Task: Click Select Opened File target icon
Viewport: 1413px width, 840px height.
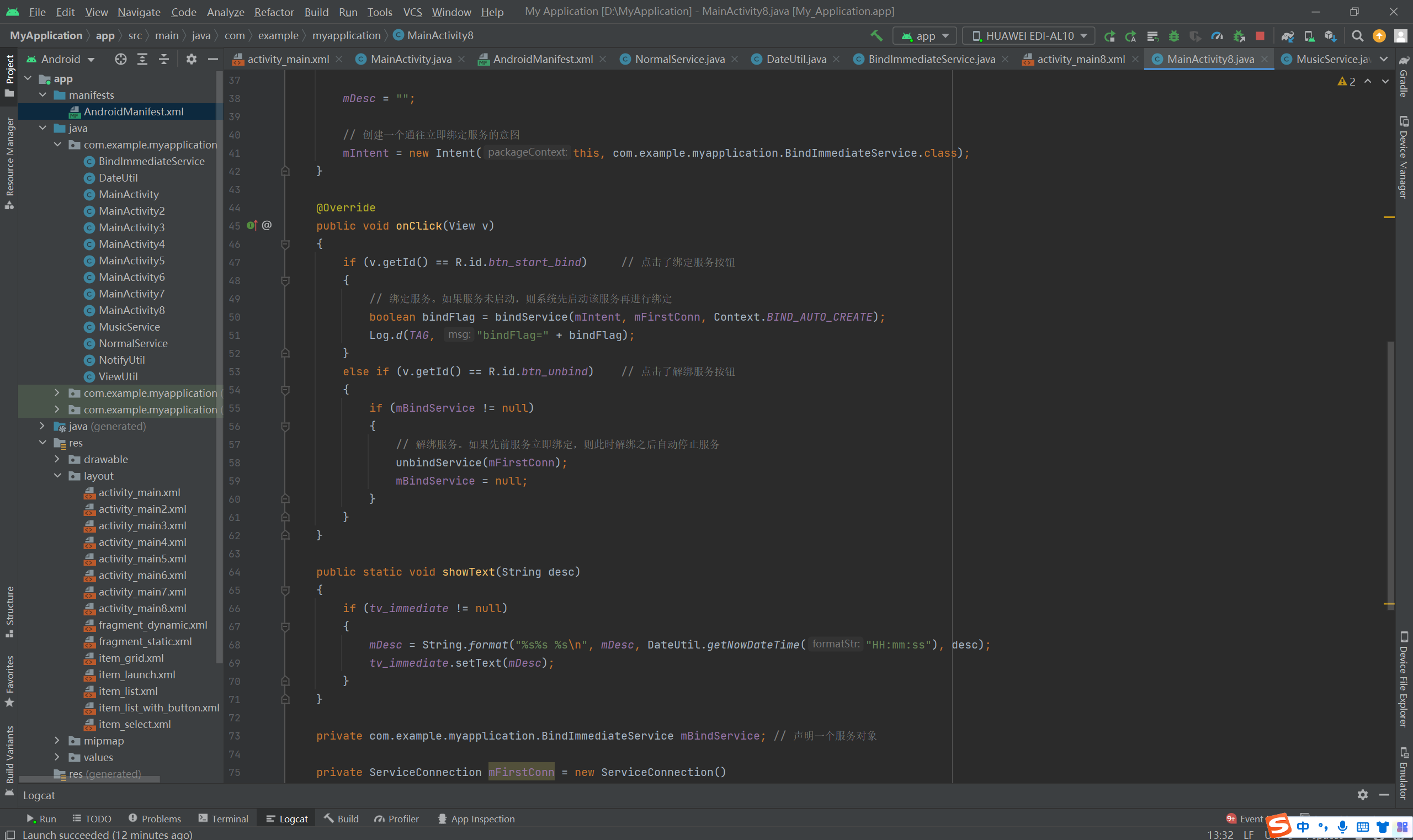Action: pos(120,59)
